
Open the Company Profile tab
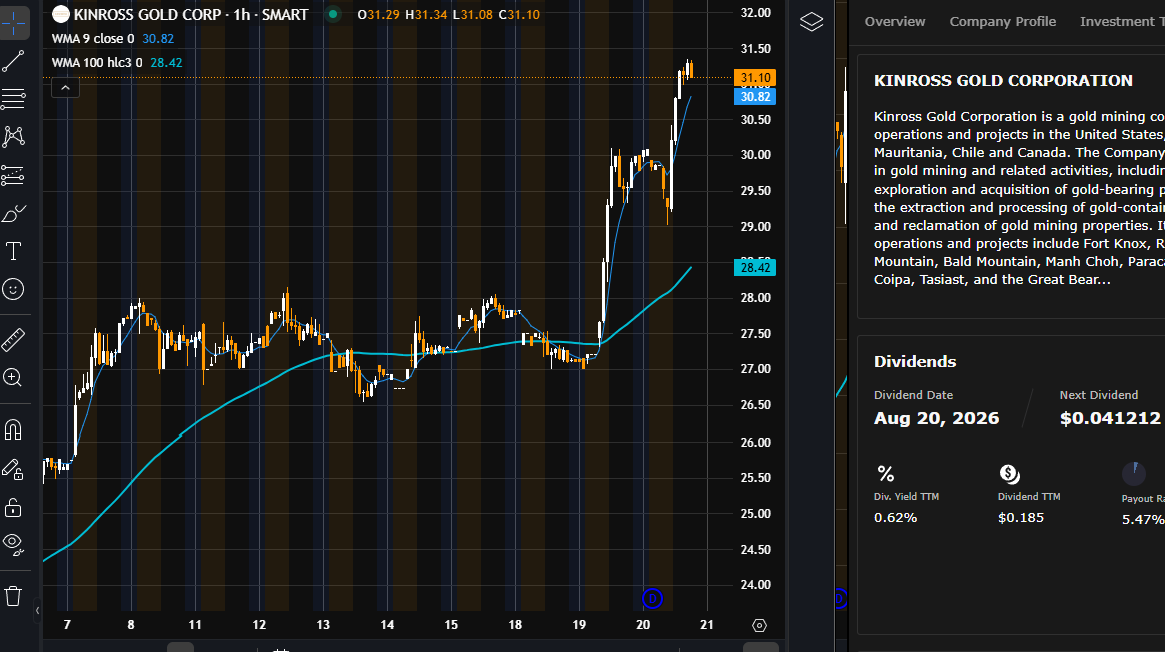[1002, 22]
